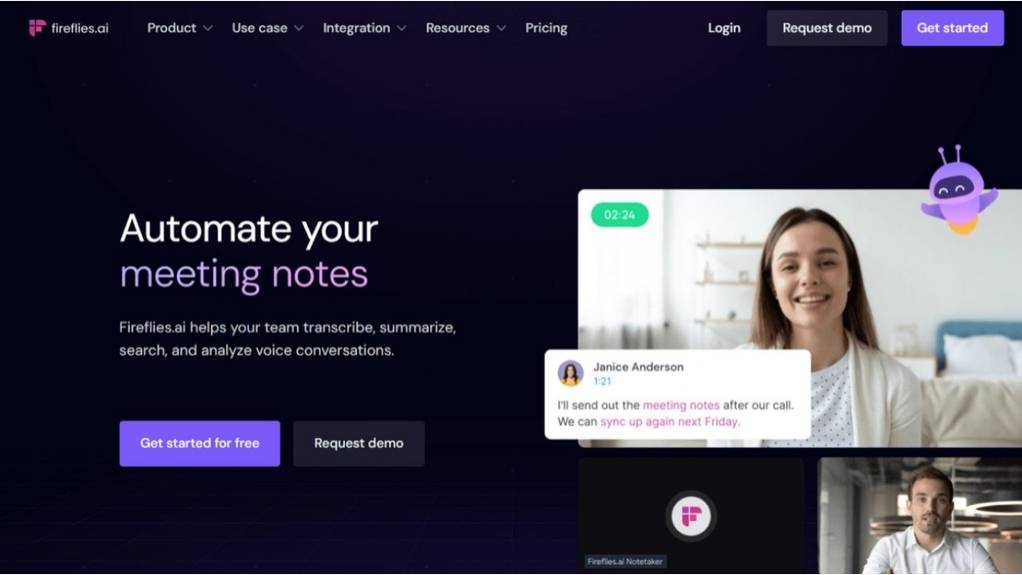Select the smiling woman's video tile
Image resolution: width=1022 pixels, height=575 pixels.
click(800, 317)
